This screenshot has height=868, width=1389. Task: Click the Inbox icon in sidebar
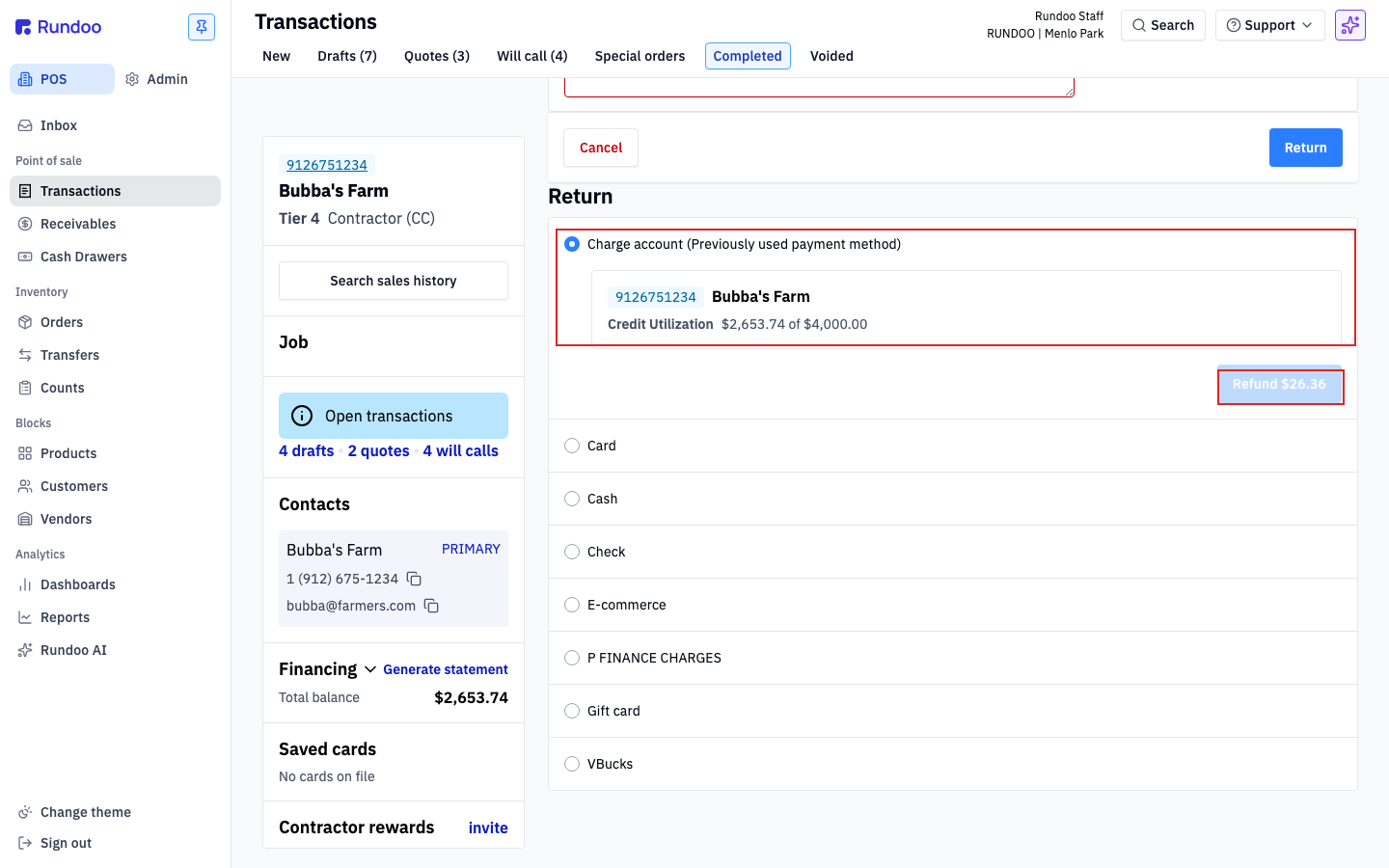point(25,125)
